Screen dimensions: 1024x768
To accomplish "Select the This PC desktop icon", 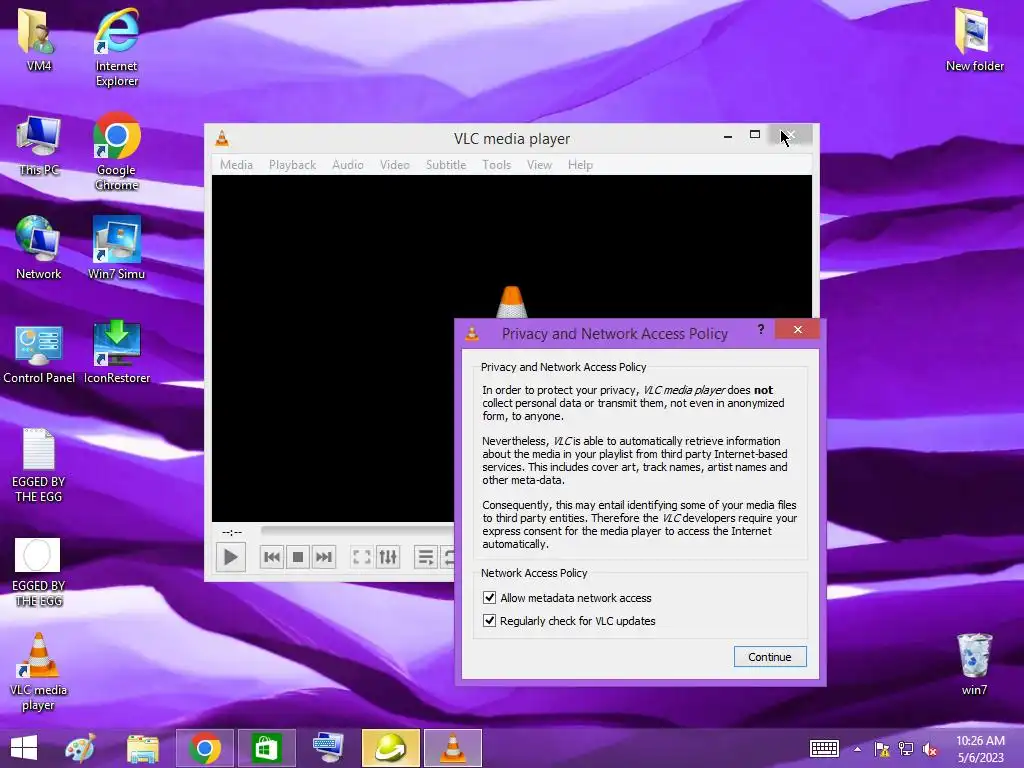I will click(39, 145).
